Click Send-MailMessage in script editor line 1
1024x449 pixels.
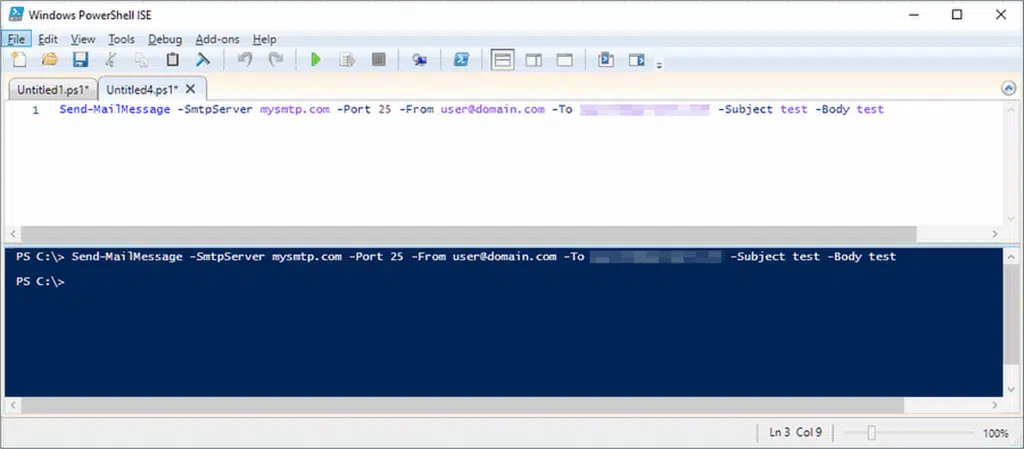tap(115, 110)
